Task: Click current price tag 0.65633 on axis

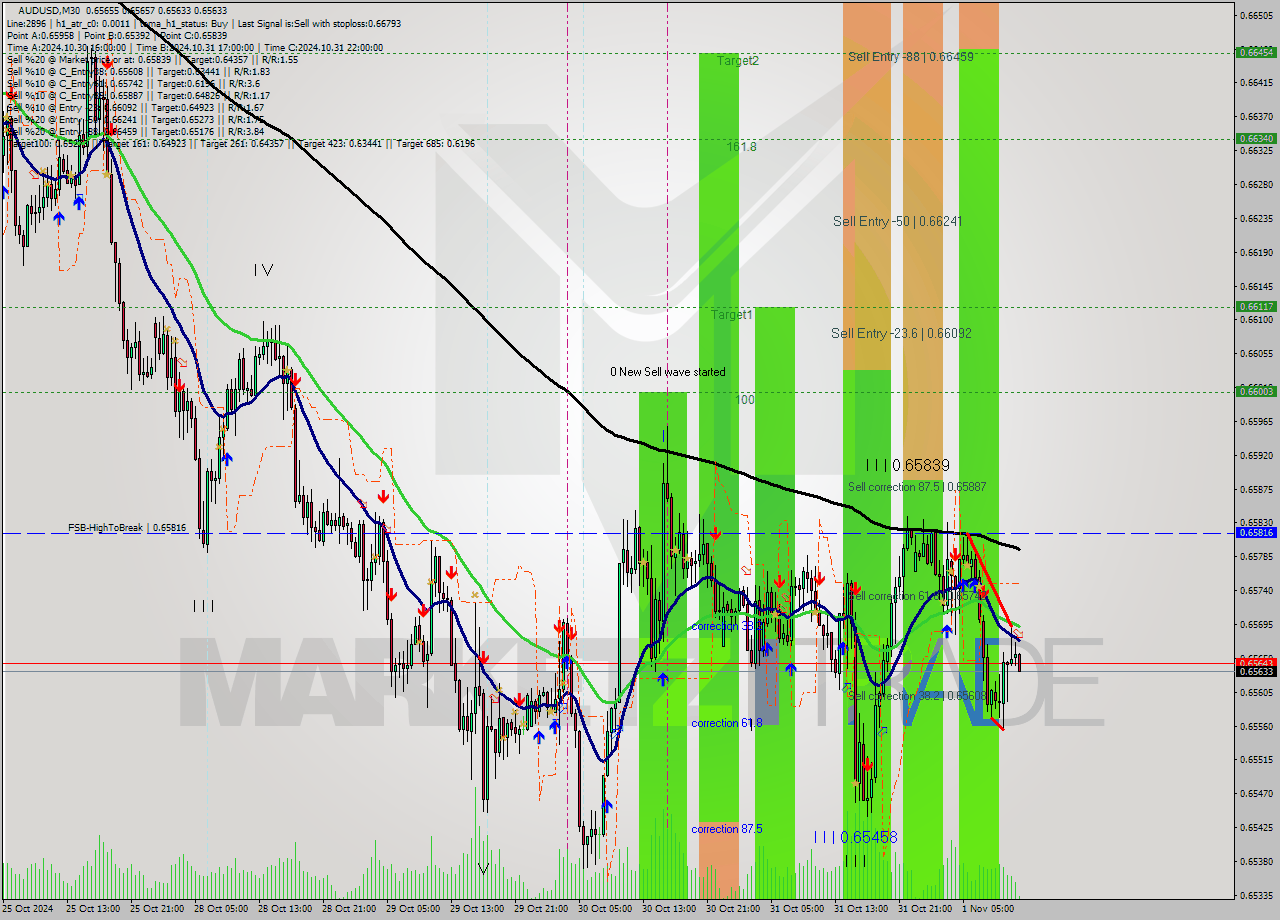Action: [1256, 671]
